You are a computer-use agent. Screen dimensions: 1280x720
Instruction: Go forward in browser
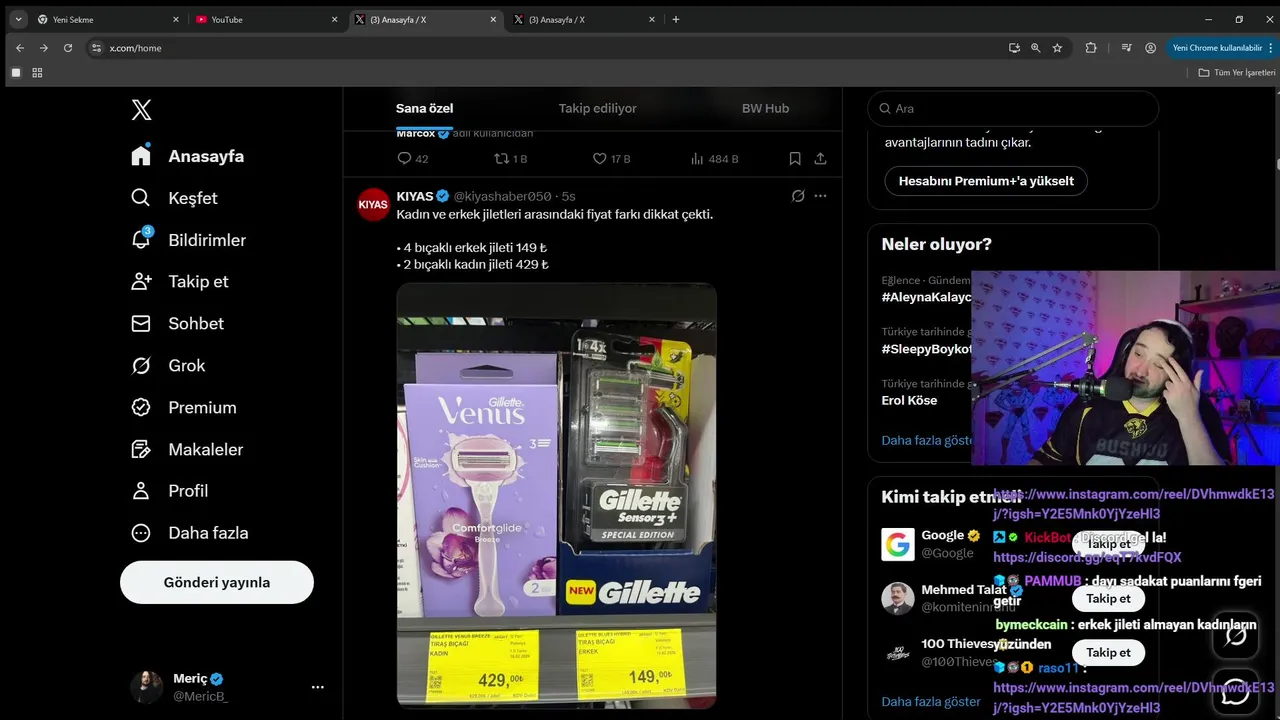coord(44,47)
